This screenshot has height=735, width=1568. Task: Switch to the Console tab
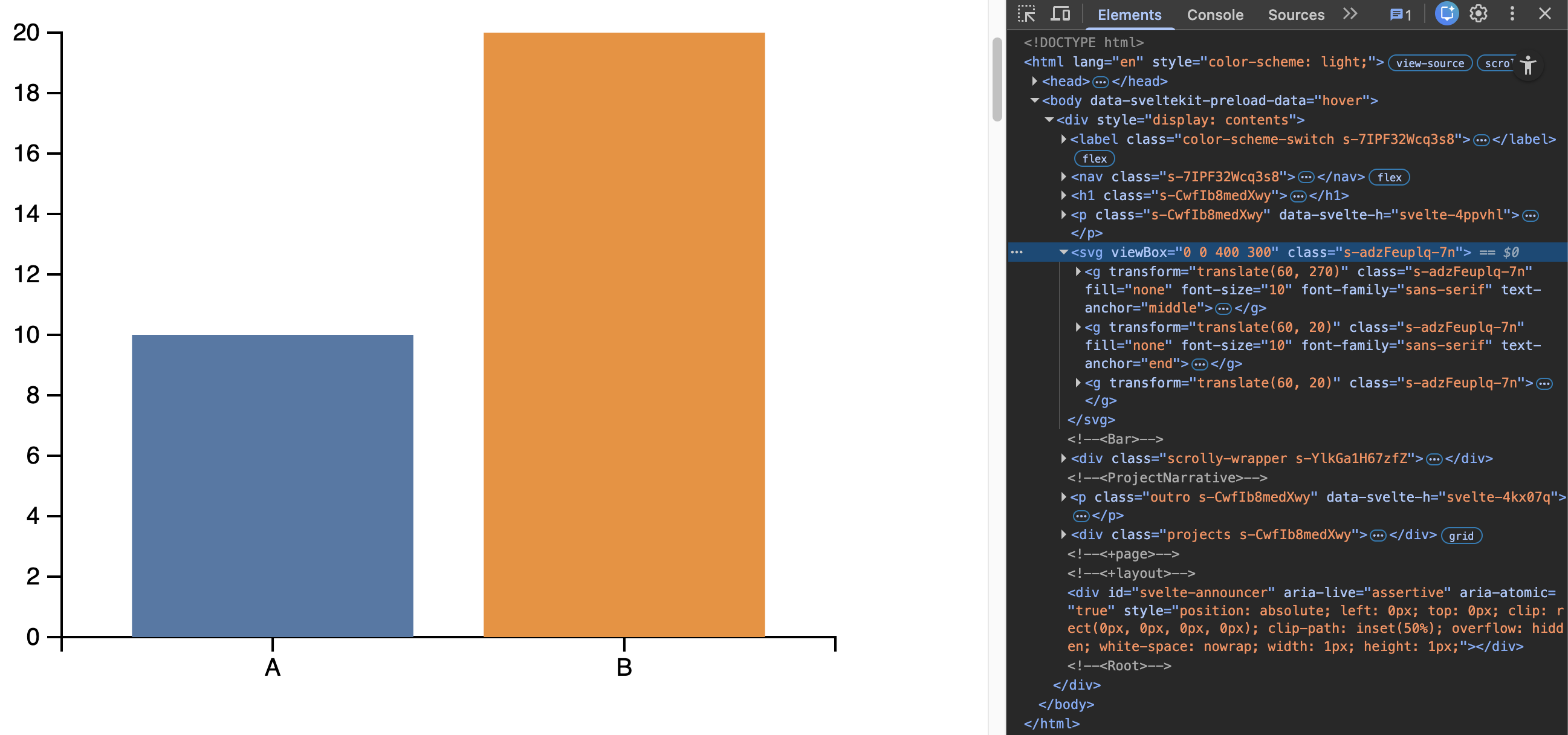coord(1214,15)
